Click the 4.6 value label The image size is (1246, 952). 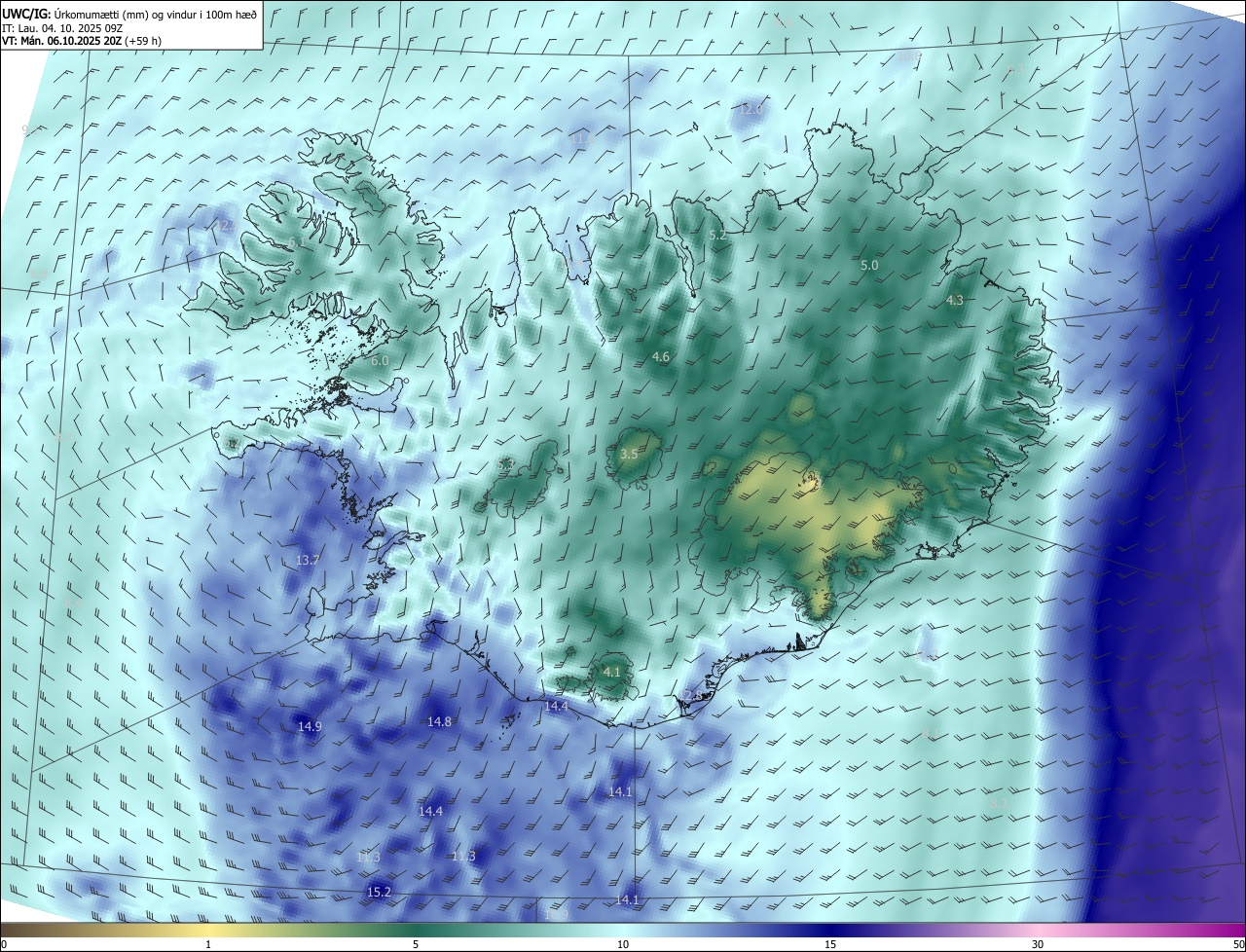pos(661,357)
